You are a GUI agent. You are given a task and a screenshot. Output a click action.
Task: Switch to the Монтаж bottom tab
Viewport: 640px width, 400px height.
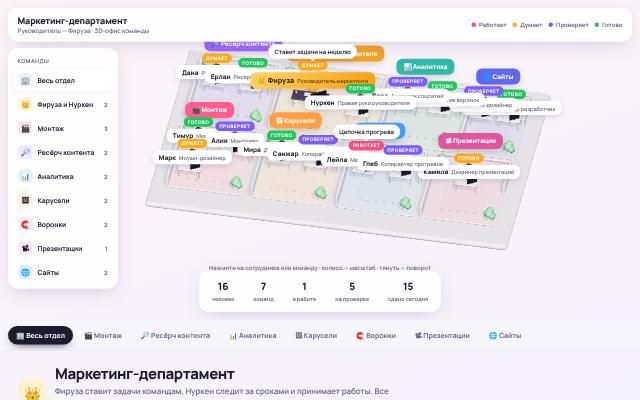click(x=103, y=336)
